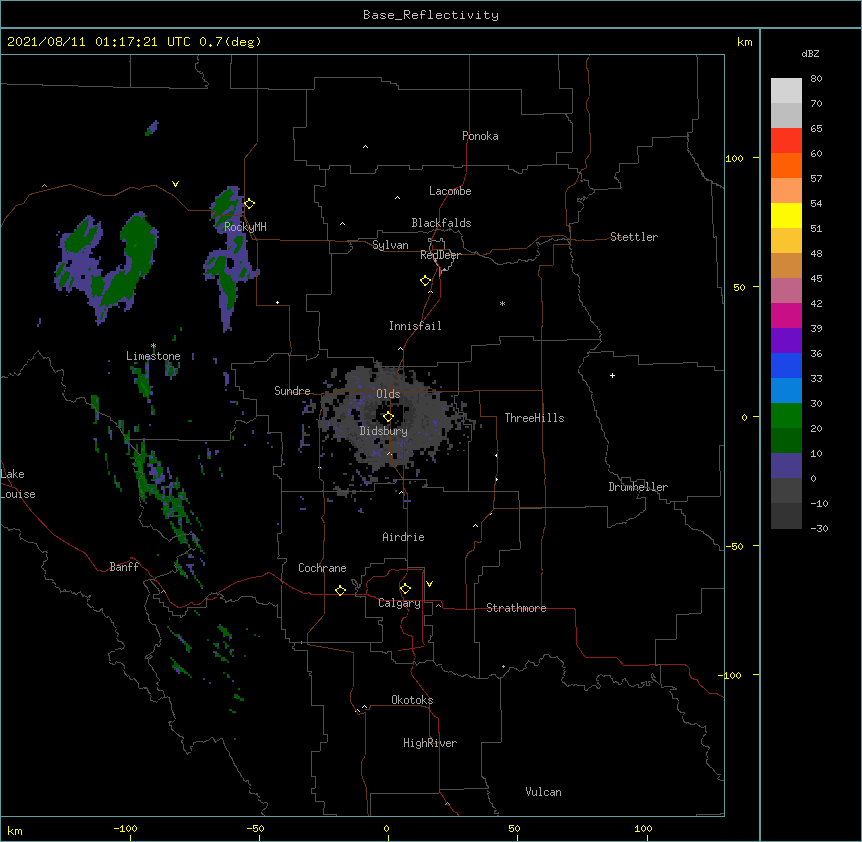The image size is (862, 842).
Task: Click the Base_Reflectivity title
Action: [x=431, y=15]
